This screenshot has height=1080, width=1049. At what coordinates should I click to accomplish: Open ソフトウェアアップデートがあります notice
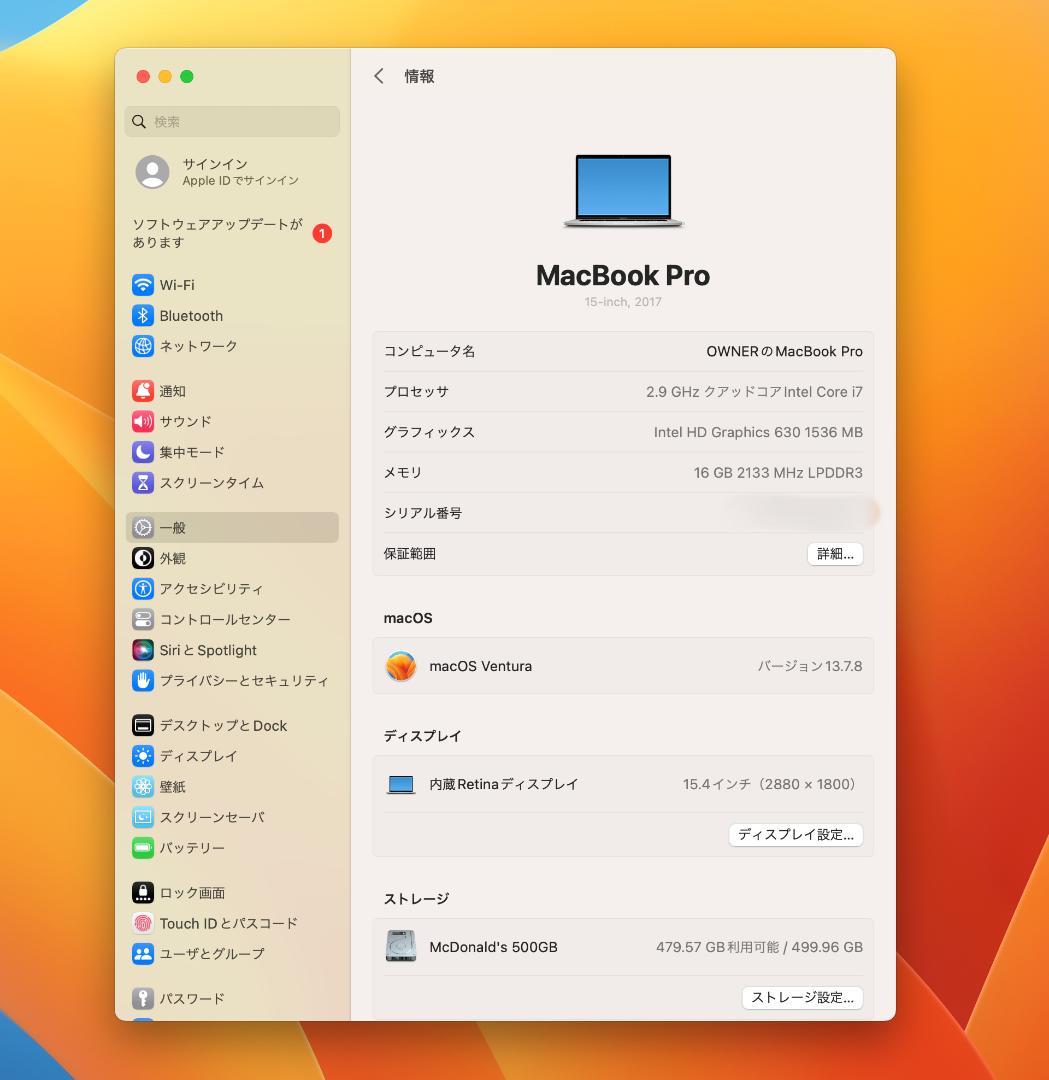click(218, 233)
